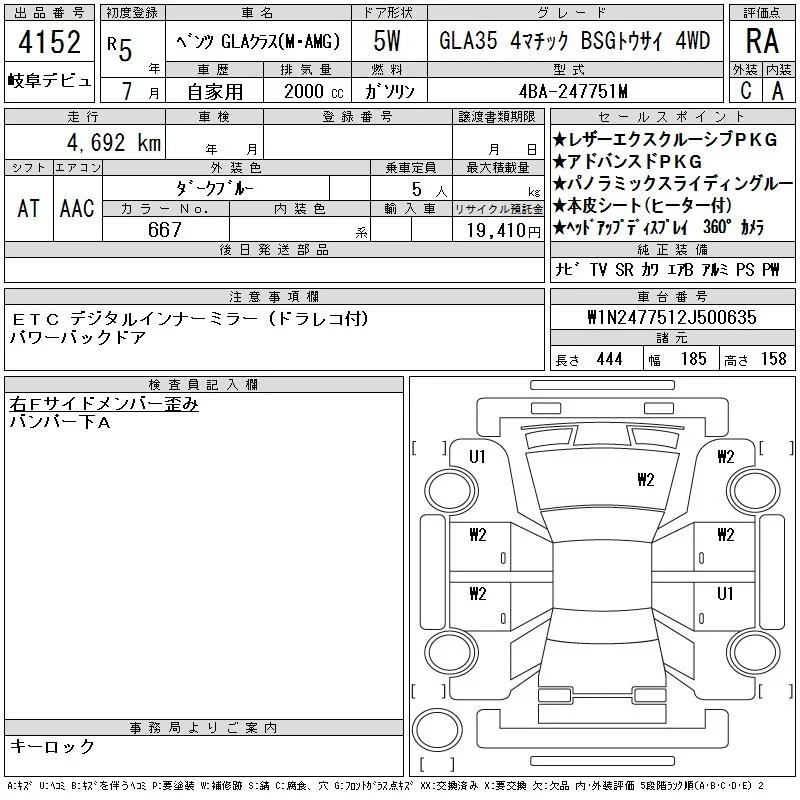Click the W2 mark on the hood

click(644, 479)
